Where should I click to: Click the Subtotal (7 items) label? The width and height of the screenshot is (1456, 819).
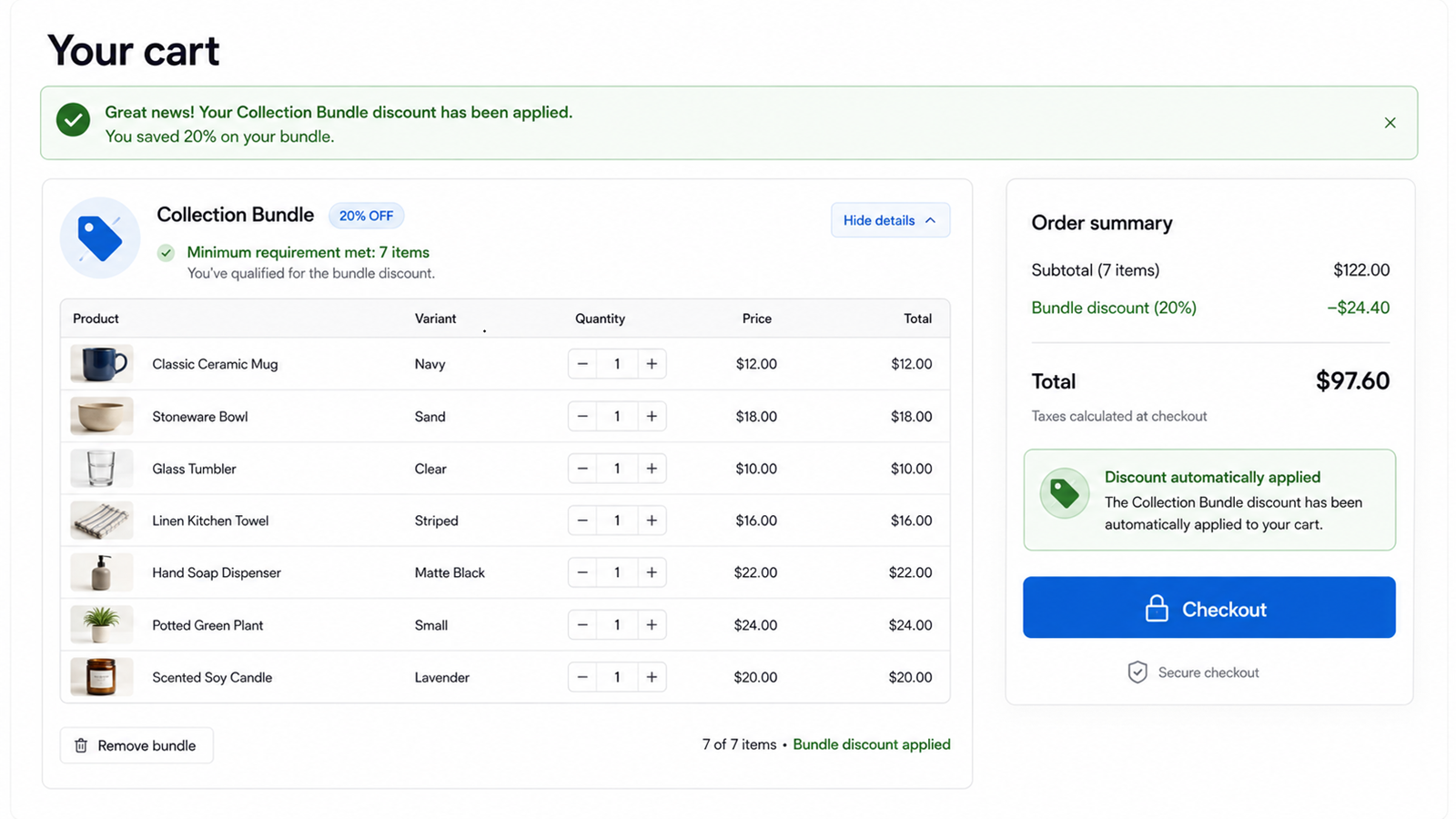pyautogui.click(x=1096, y=270)
